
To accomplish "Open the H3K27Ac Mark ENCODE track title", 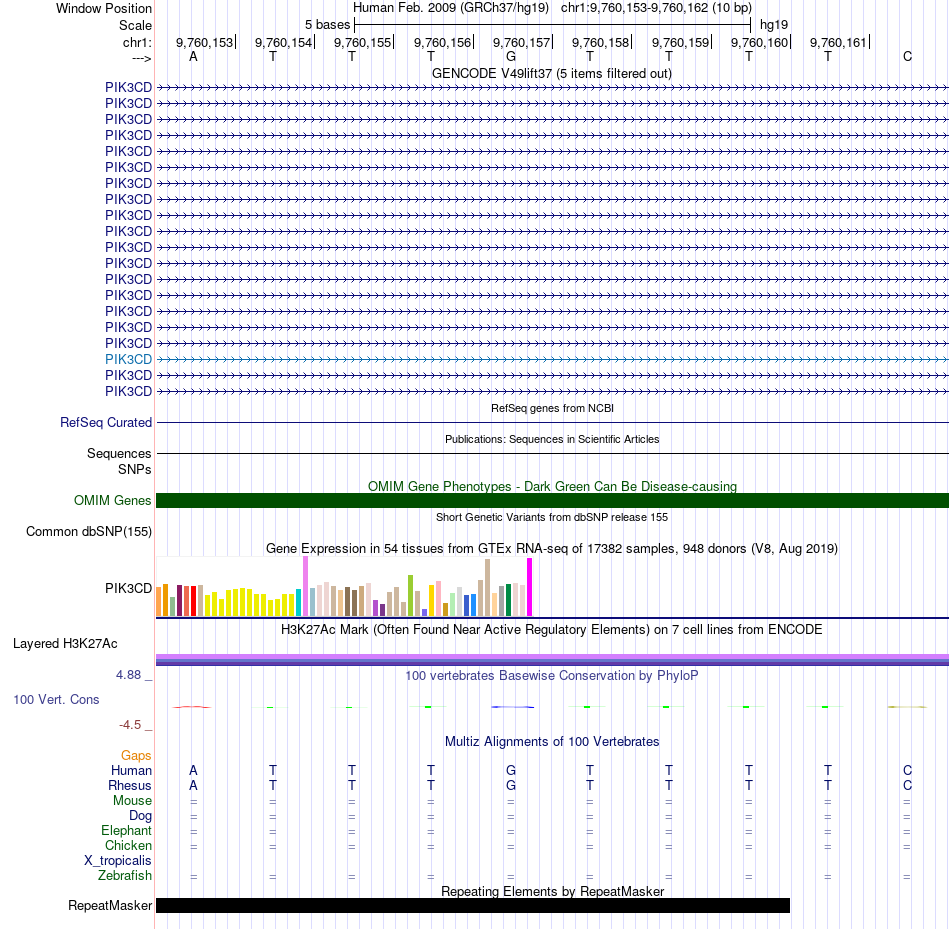I will pos(552,630).
